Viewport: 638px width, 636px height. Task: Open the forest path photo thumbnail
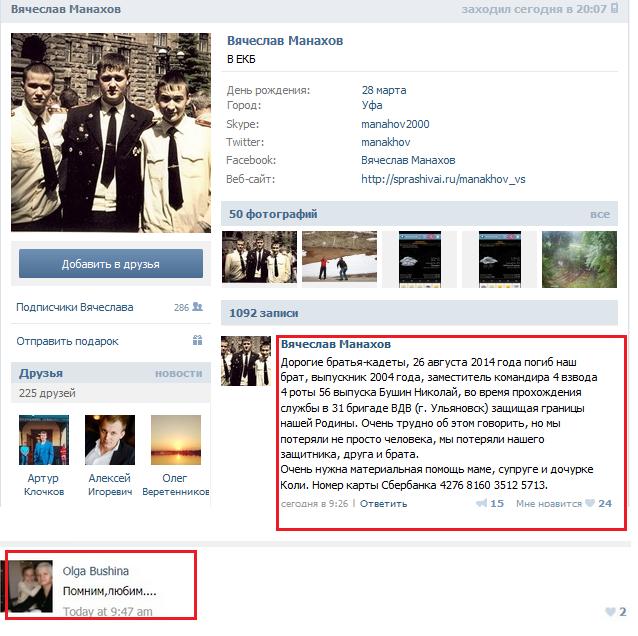pos(579,259)
